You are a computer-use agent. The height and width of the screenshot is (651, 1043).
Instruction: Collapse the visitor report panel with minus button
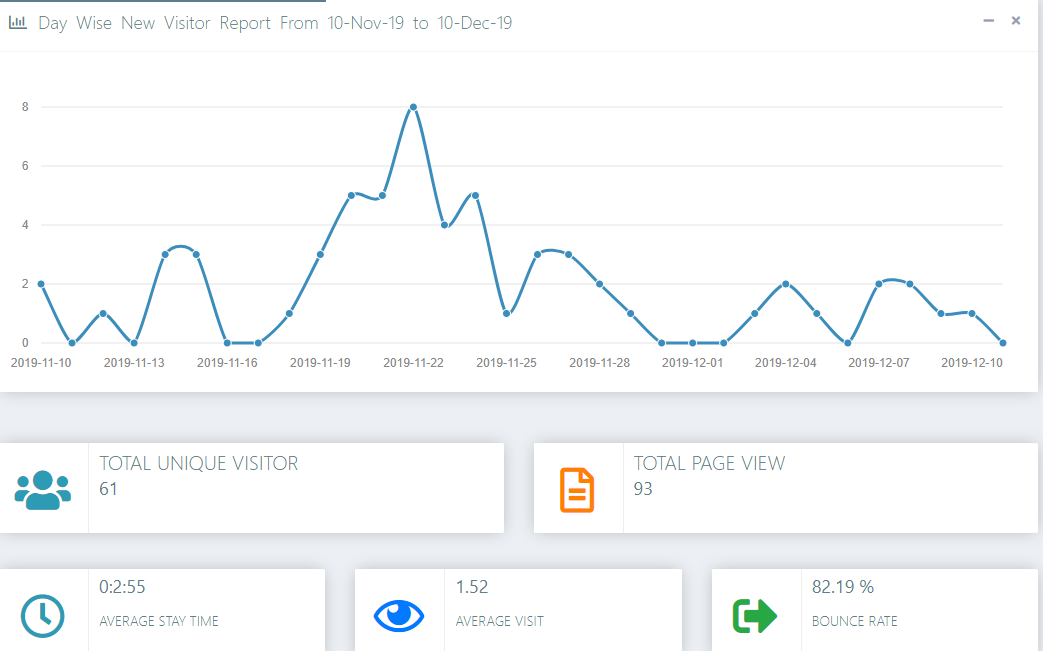pos(988,21)
